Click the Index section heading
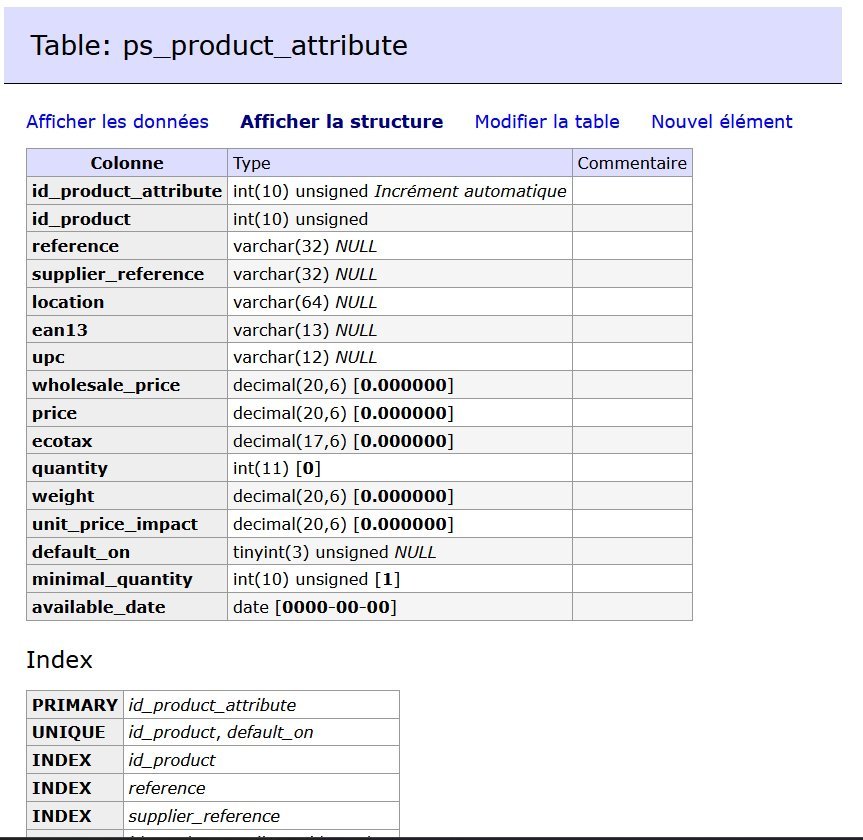This screenshot has height=840, width=863. point(59,660)
